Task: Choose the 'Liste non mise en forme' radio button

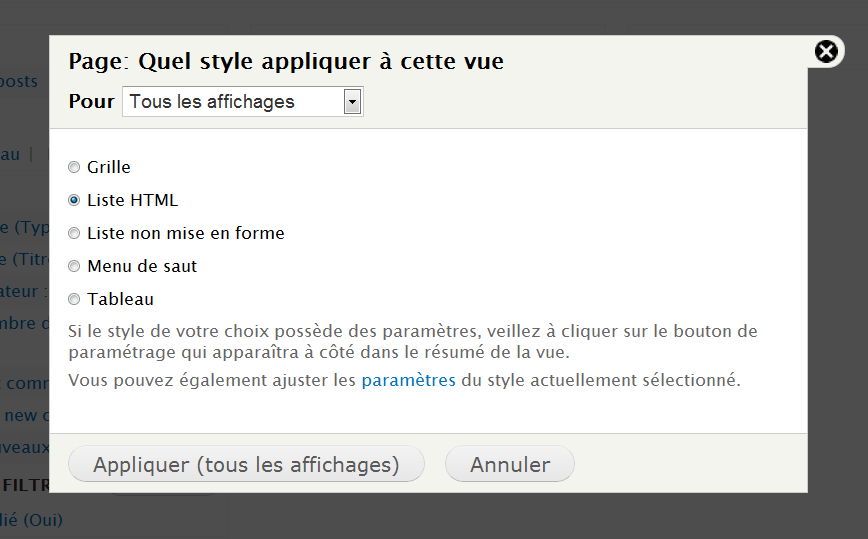Action: point(74,233)
